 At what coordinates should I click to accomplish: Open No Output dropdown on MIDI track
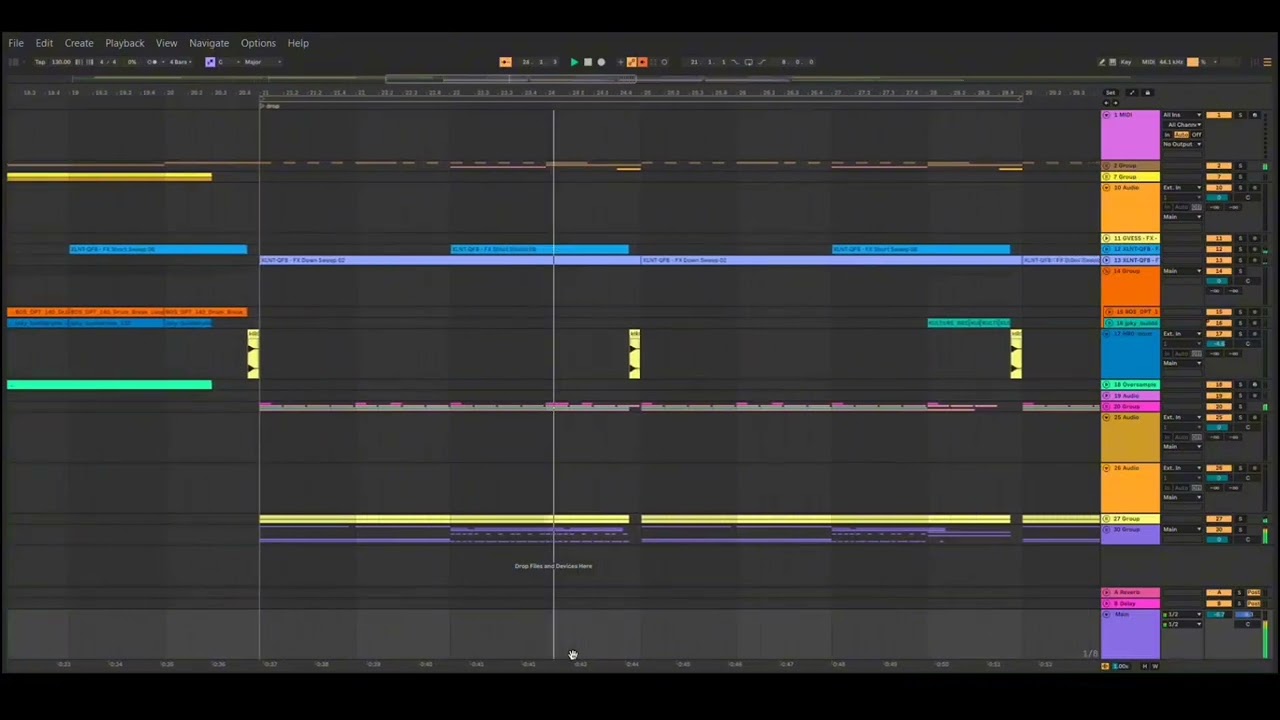tap(1182, 144)
